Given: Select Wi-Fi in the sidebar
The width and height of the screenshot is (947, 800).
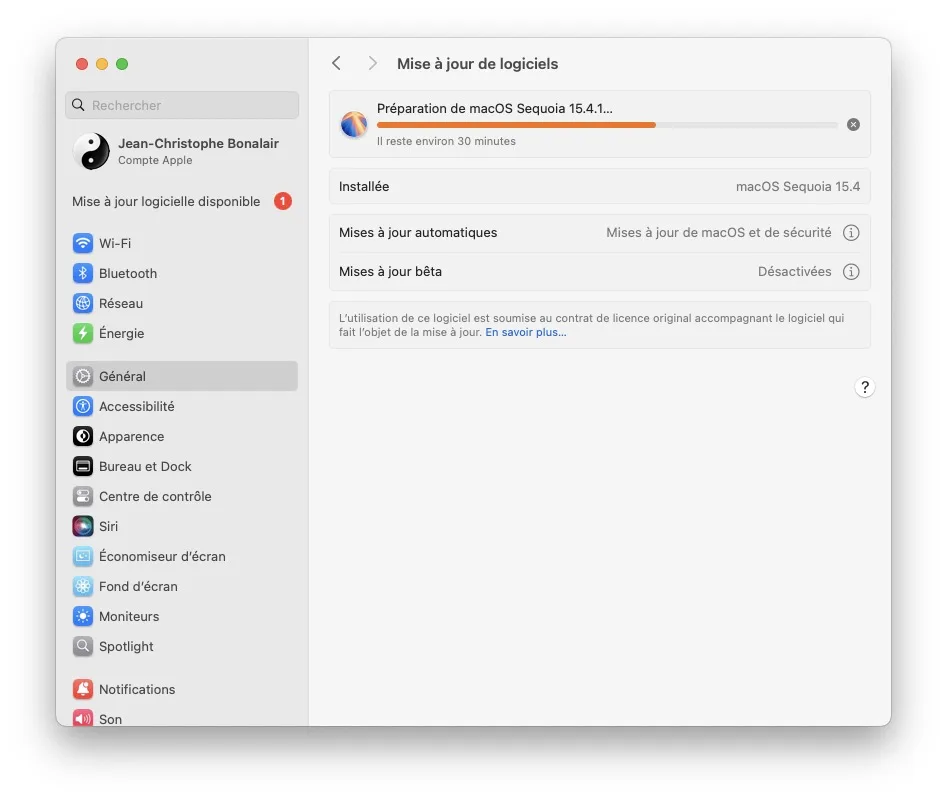Looking at the screenshot, I should [182, 243].
